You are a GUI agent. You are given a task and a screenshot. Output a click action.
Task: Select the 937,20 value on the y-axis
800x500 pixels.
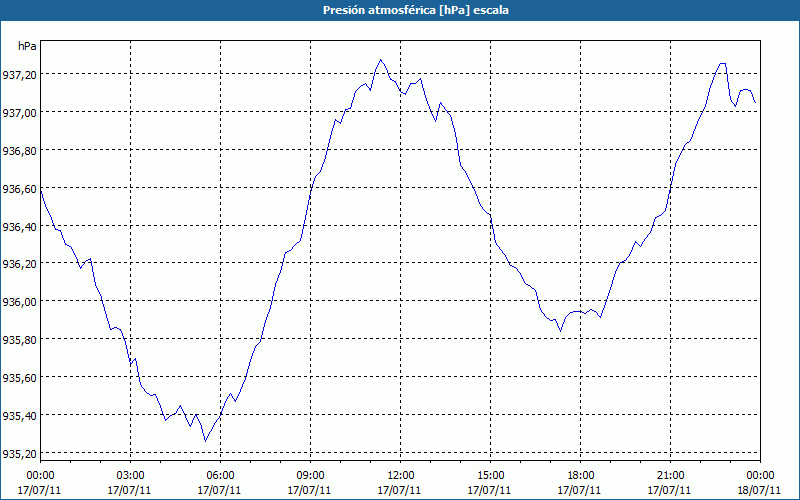[x=19, y=75]
